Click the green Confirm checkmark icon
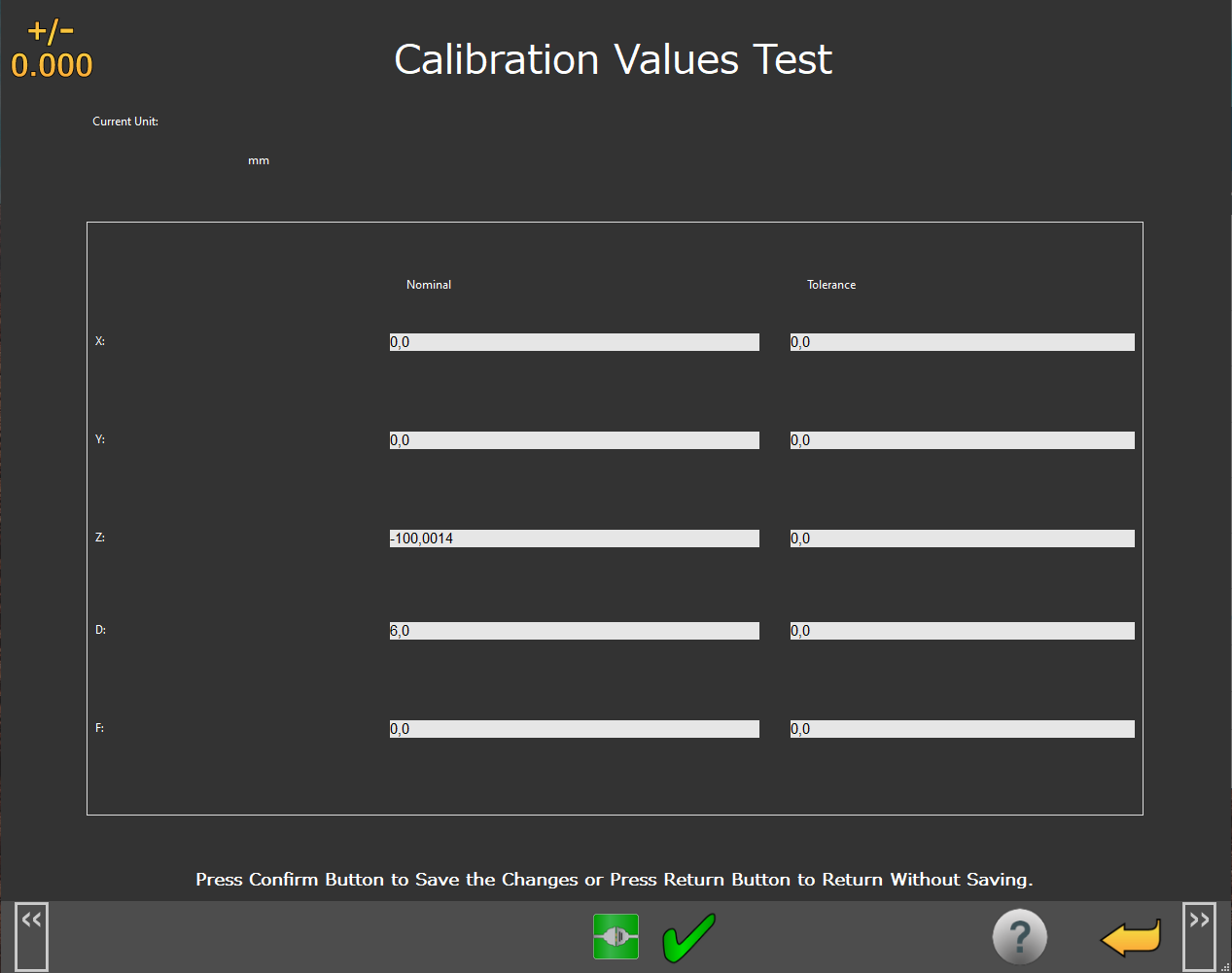The image size is (1232, 973). [x=688, y=938]
